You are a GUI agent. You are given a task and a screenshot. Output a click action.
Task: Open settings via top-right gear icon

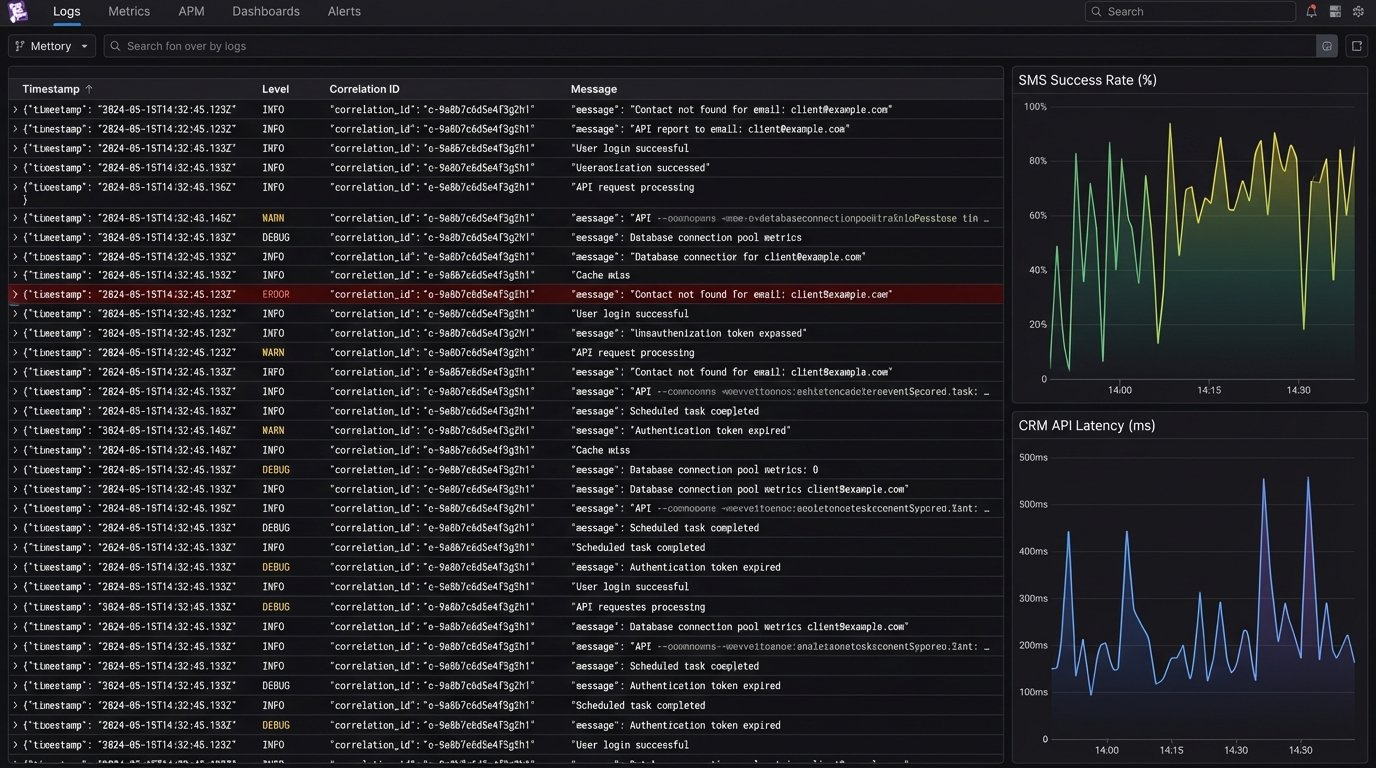pyautogui.click(x=1358, y=12)
